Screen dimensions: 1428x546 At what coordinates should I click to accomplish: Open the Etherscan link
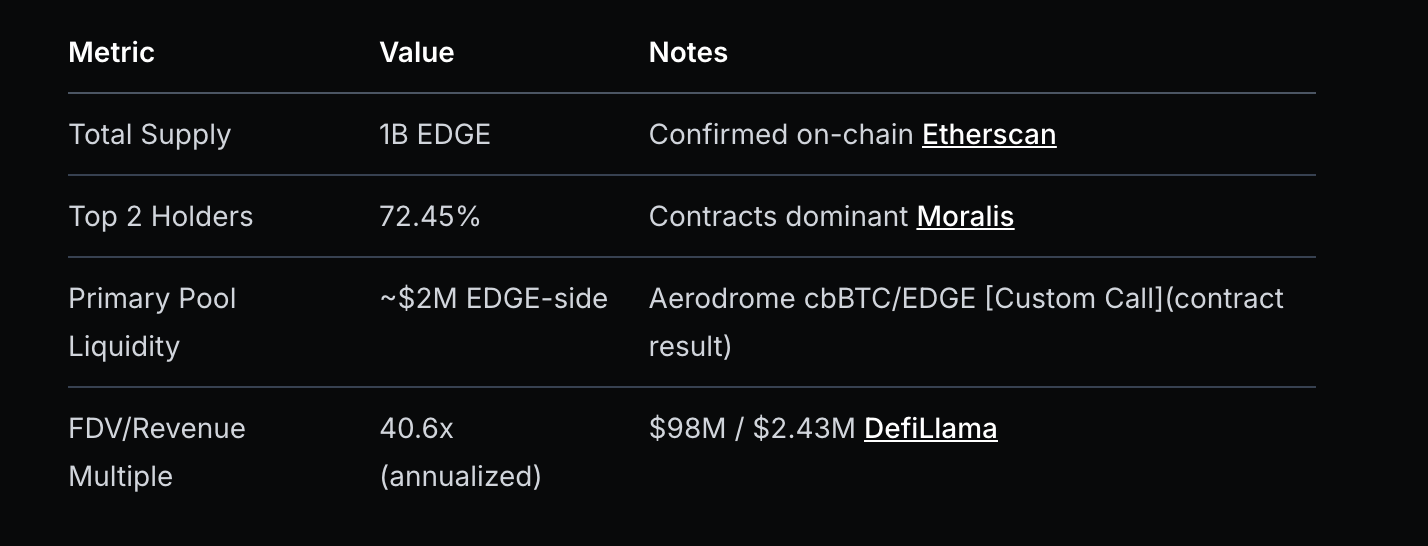988,134
